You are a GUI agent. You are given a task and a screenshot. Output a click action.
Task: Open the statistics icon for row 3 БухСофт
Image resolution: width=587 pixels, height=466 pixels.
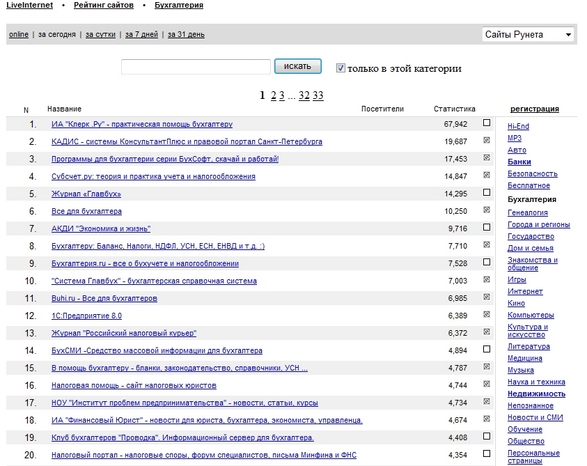pyautogui.click(x=486, y=158)
